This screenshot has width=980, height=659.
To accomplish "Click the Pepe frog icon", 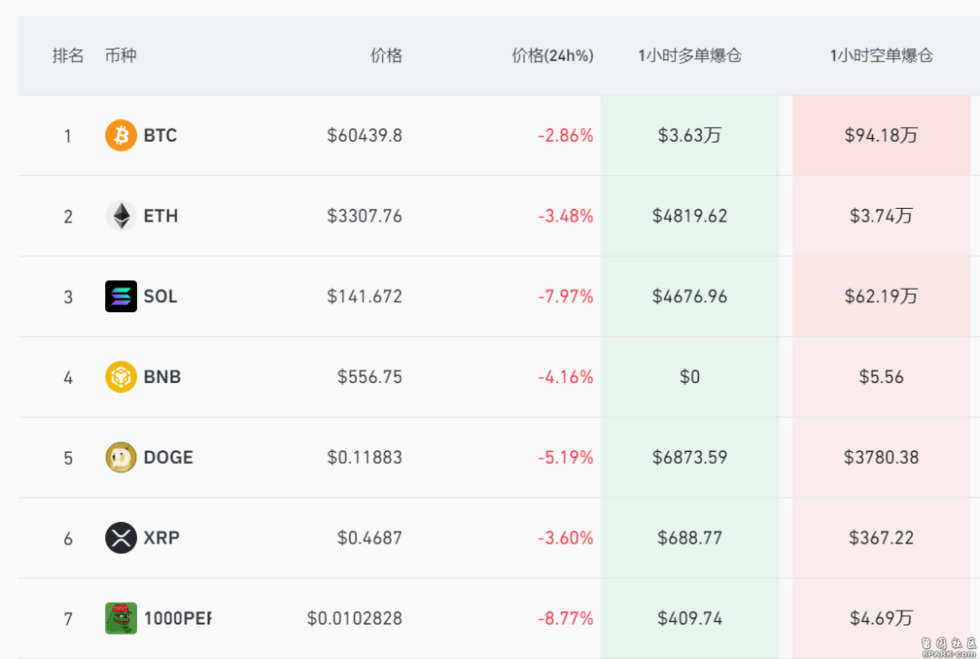I will (x=121, y=618).
